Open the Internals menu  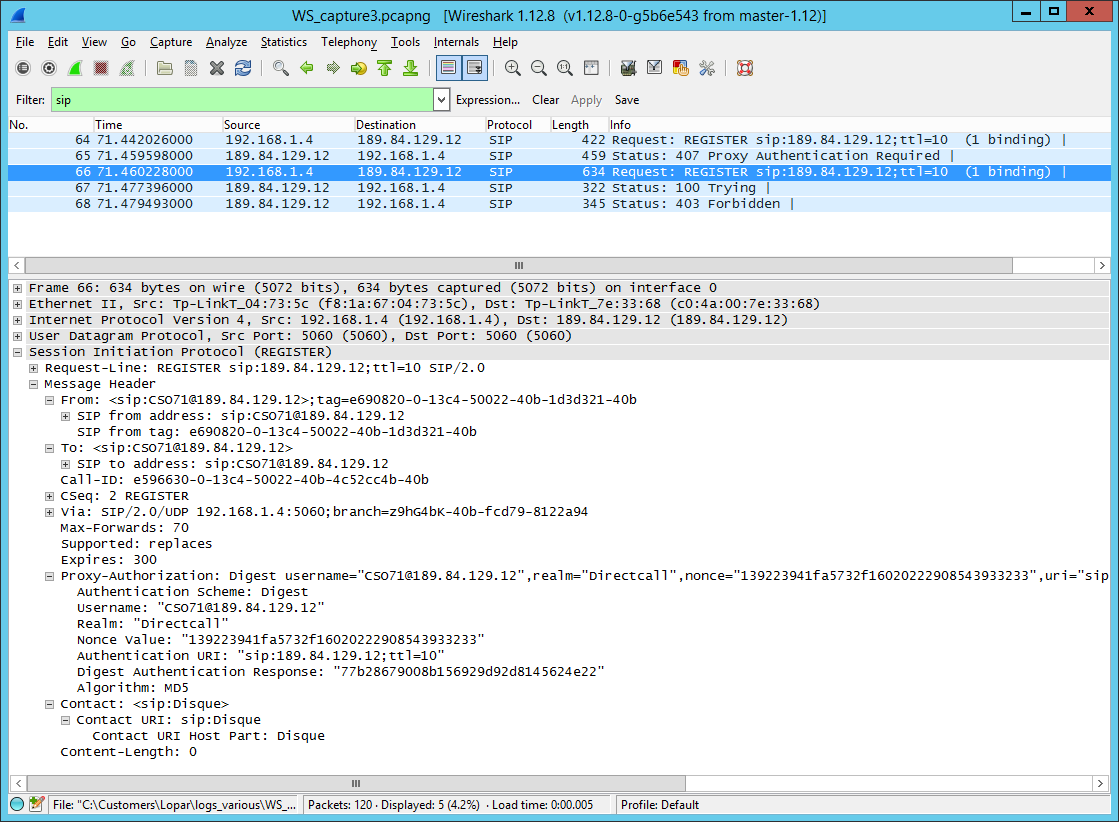456,42
